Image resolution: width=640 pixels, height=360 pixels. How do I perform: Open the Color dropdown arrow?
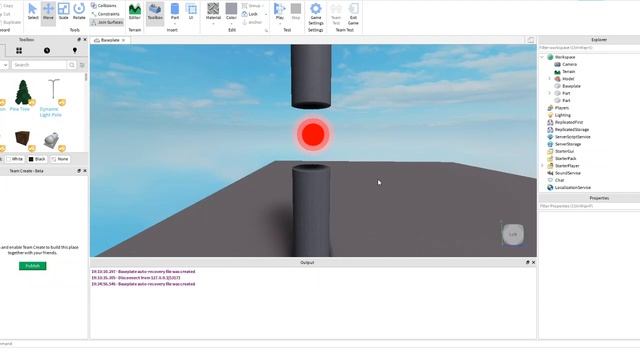click(231, 24)
